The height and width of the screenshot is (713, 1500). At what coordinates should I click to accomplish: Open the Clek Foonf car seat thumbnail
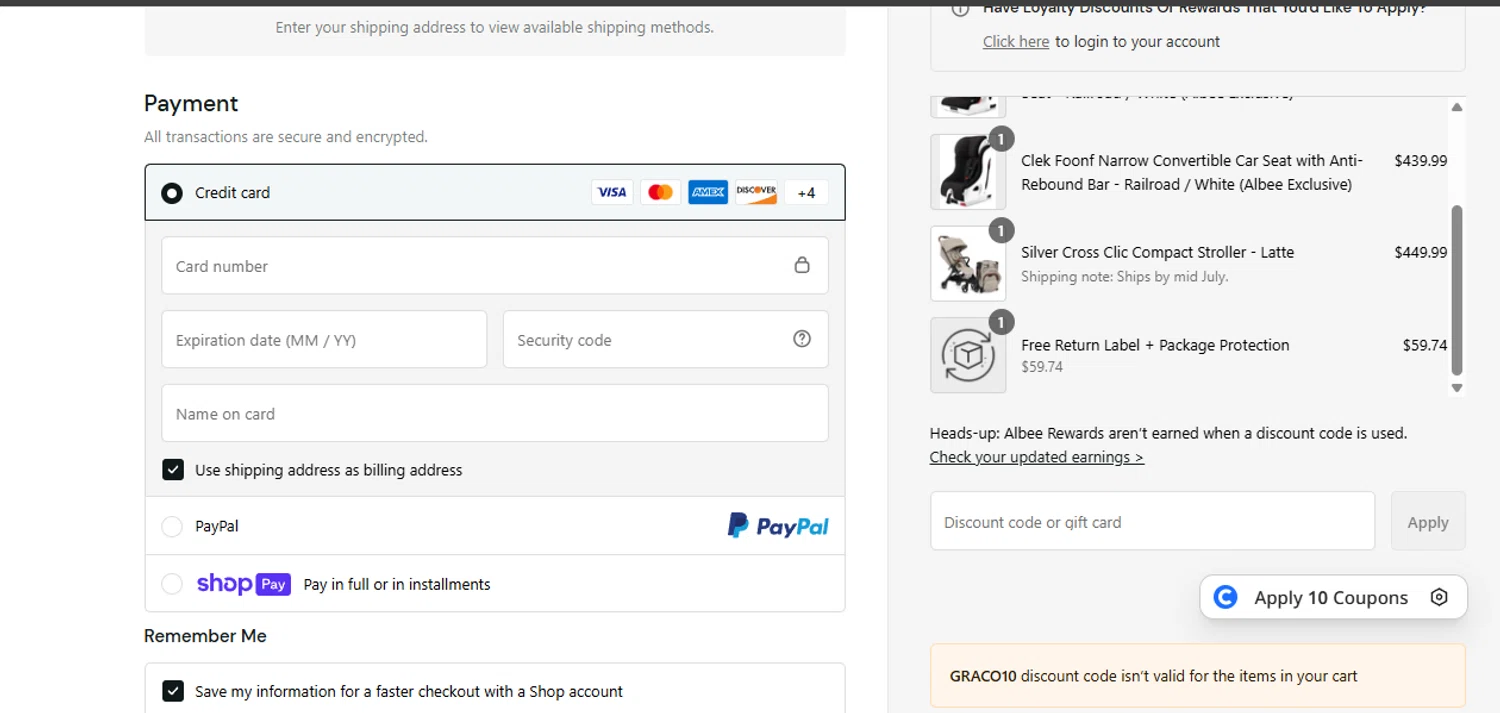pyautogui.click(x=968, y=171)
